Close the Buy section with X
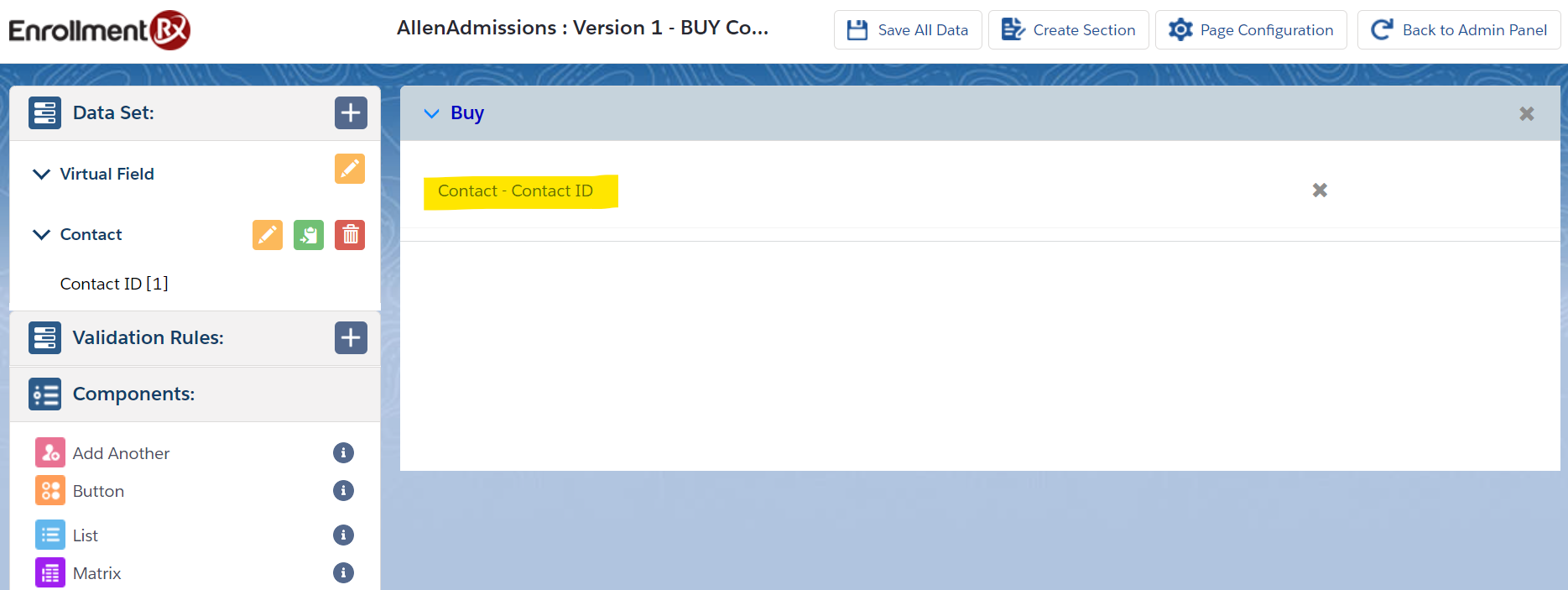Viewport: 1568px width, 590px height. tap(1526, 113)
